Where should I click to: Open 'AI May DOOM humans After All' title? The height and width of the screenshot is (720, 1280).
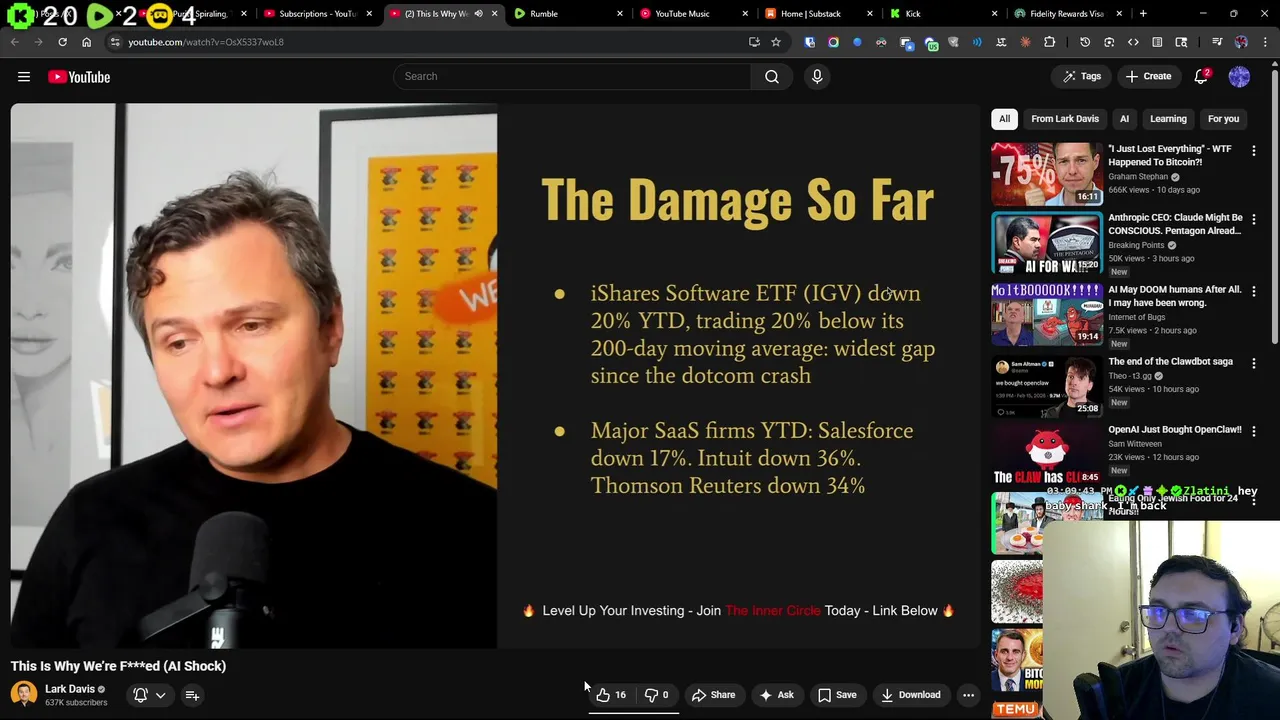click(x=1174, y=296)
